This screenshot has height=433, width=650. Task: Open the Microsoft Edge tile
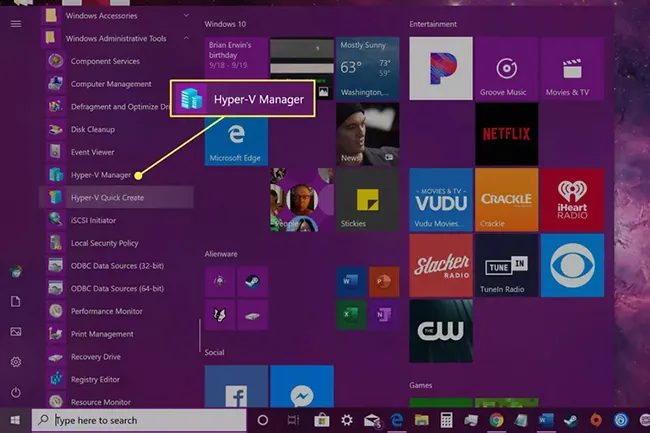[x=236, y=141]
